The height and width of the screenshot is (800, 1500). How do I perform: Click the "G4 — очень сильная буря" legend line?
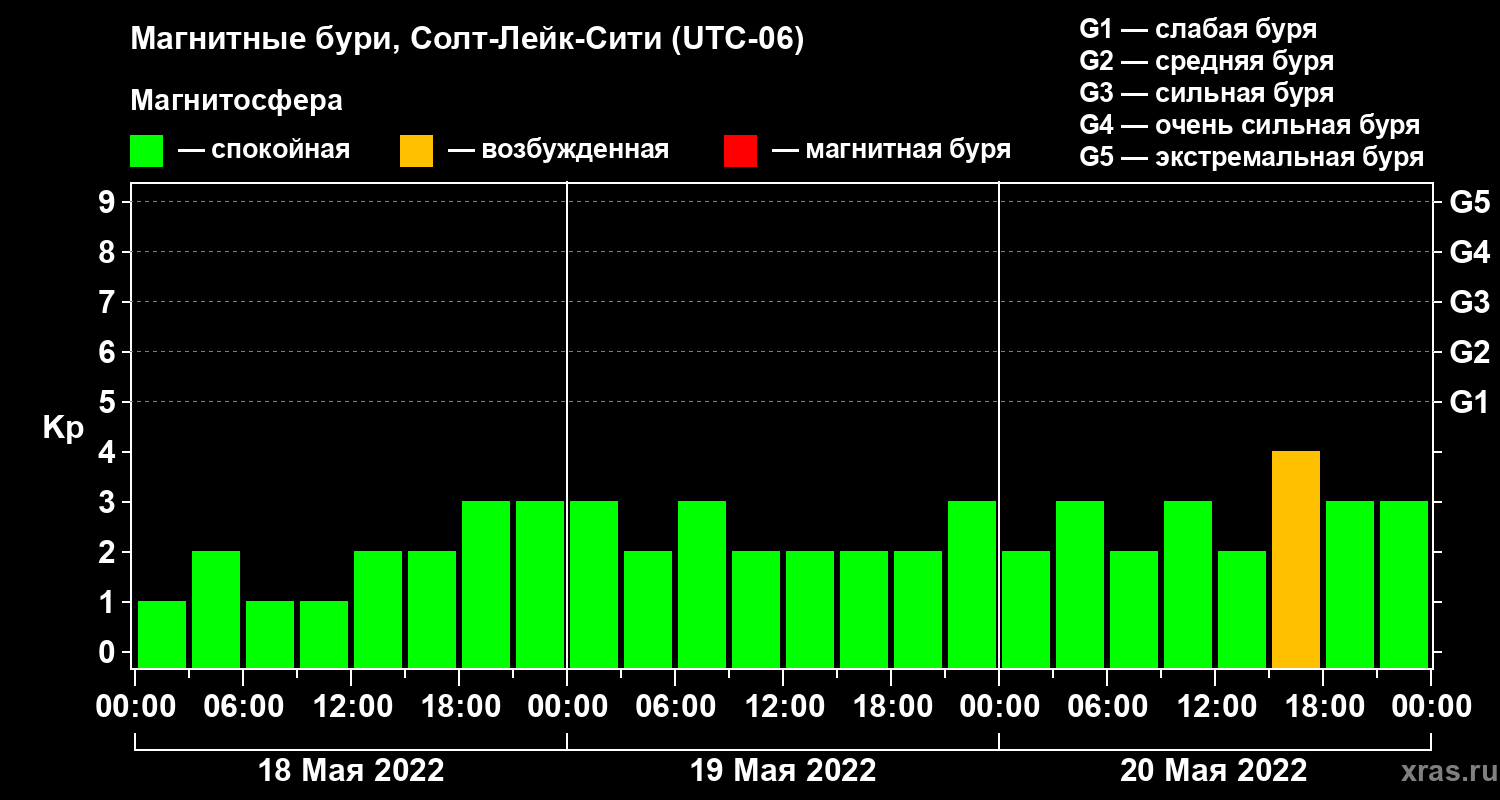coord(1249,125)
